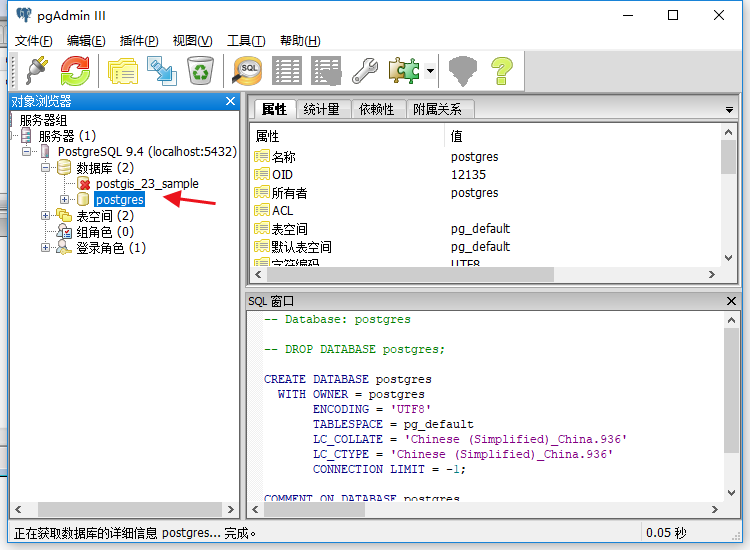Select the postgis_23_sample database
This screenshot has width=750, height=550.
[x=147, y=184]
